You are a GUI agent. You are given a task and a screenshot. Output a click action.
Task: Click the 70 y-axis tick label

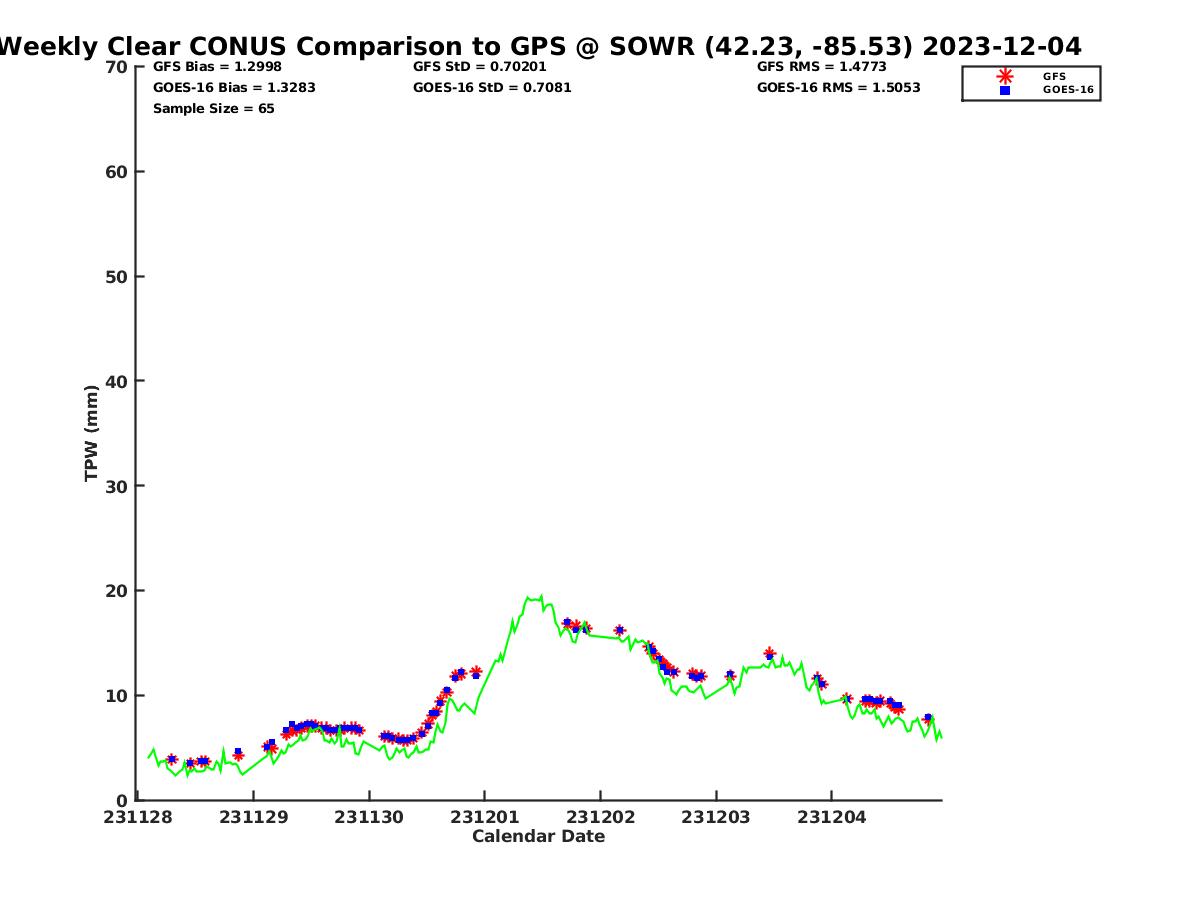(117, 67)
